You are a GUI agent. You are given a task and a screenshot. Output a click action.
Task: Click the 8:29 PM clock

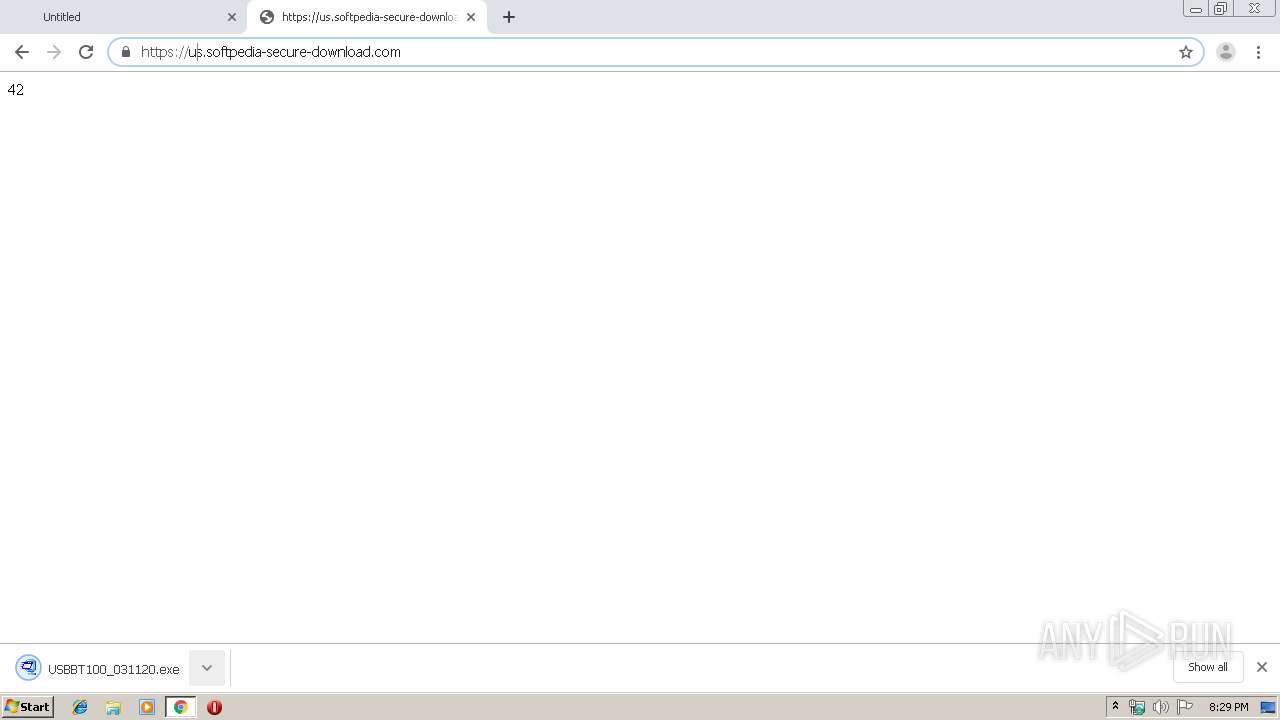coord(1228,707)
